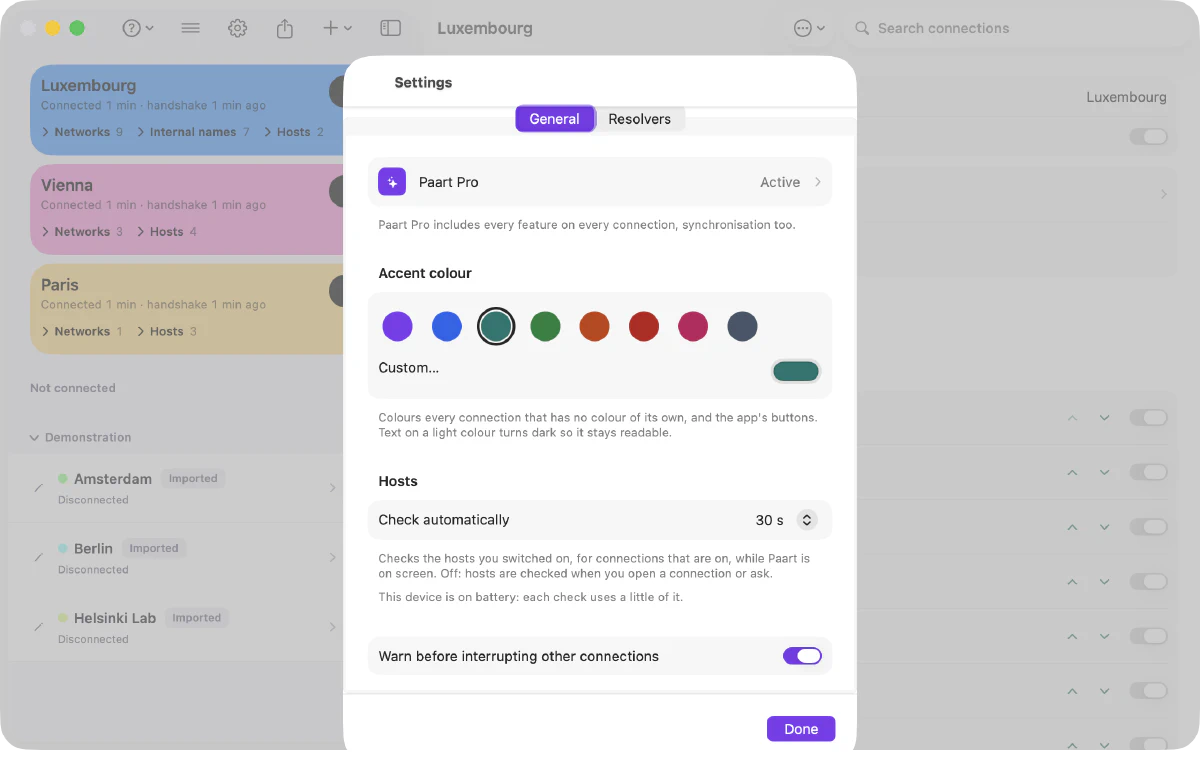This screenshot has width=1200, height=763.
Task: Open Helsinki Lab details via its chevron
Action: (333, 627)
